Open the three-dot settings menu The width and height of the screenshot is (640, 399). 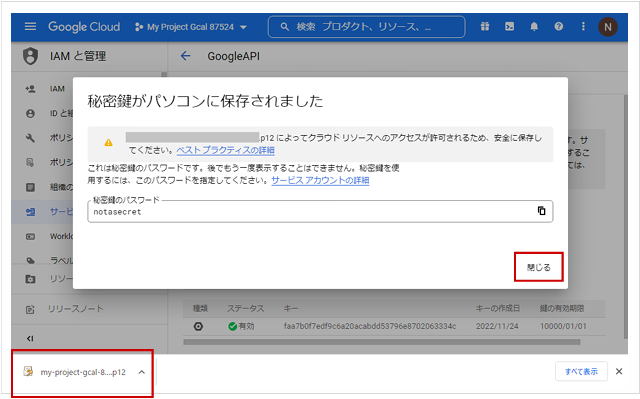583,27
